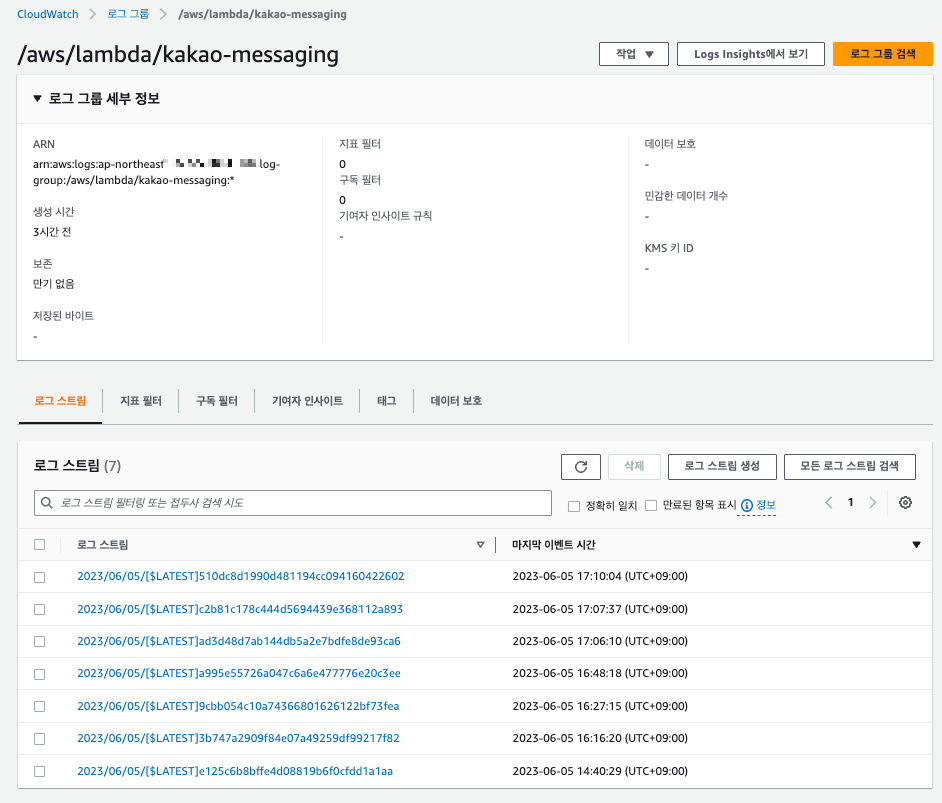
Task: Open log stream ending in 477776e20c3ee
Action: tap(239, 673)
